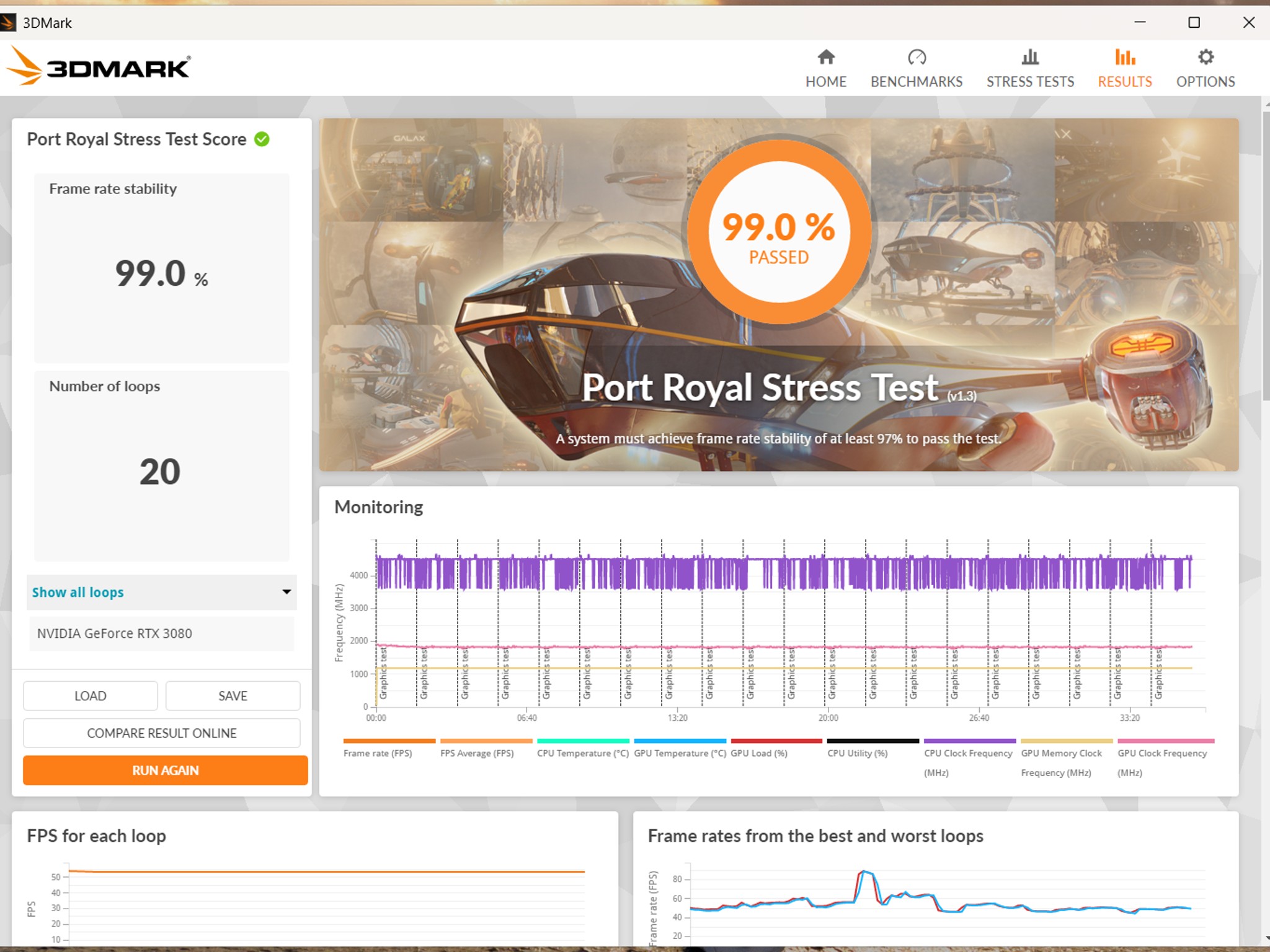This screenshot has width=1270, height=952.
Task: Toggle GPU Load (%) legend swatch
Action: click(776, 741)
